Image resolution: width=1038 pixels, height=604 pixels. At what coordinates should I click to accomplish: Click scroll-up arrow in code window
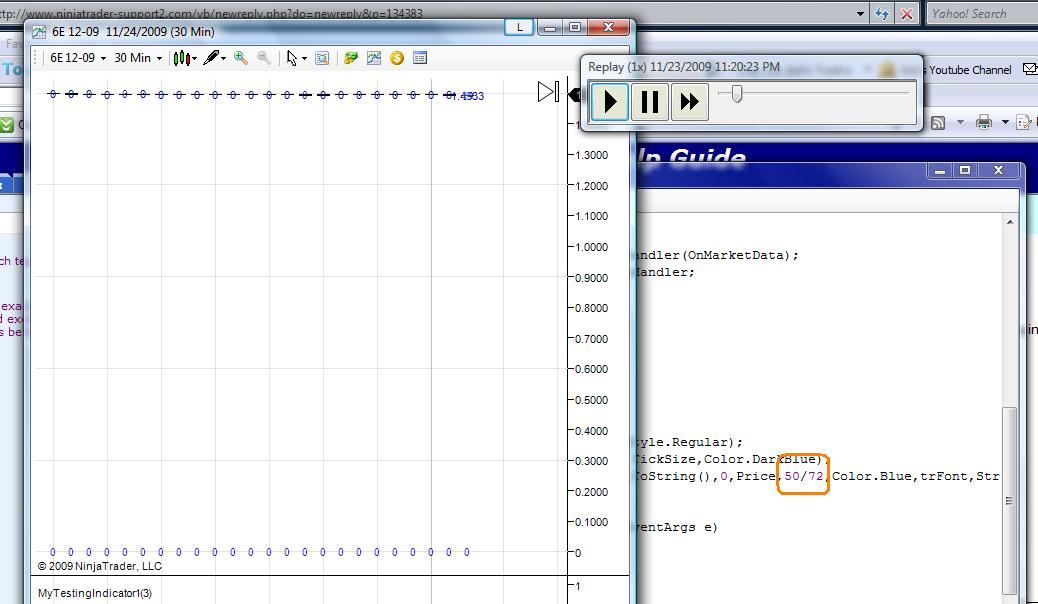click(1010, 223)
